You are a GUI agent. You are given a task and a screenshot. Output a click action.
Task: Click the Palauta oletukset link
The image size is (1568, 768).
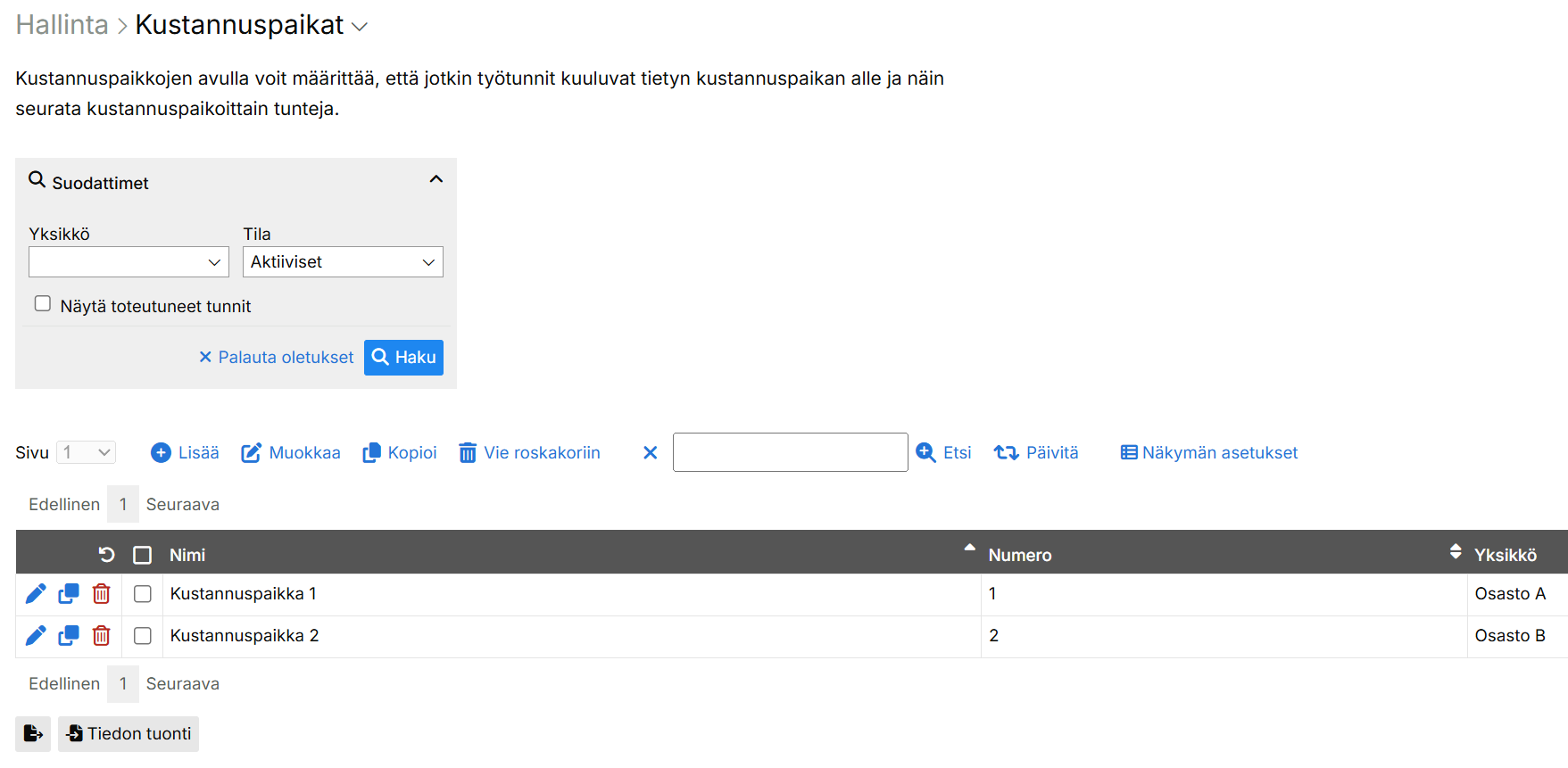[277, 358]
